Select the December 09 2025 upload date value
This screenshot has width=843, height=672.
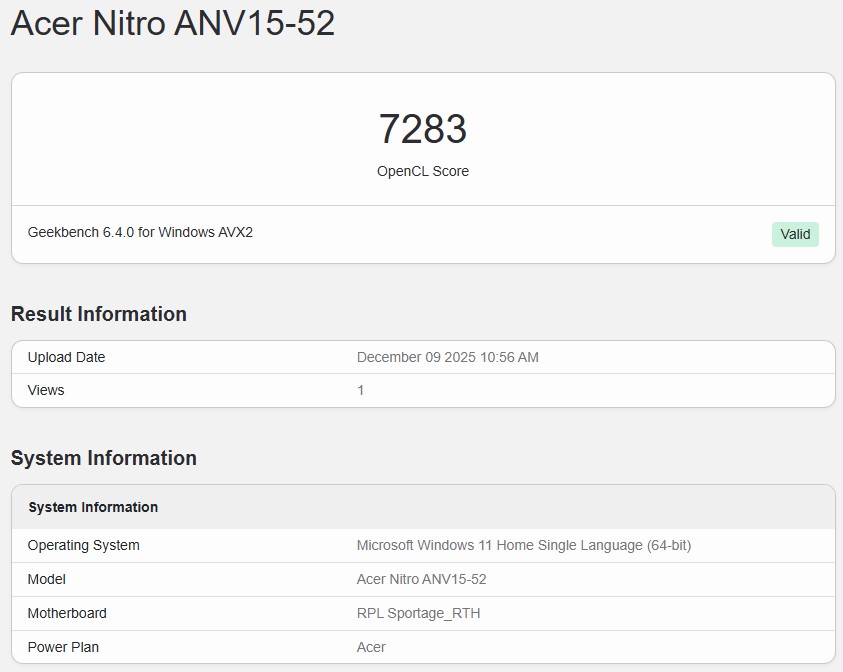(x=447, y=357)
